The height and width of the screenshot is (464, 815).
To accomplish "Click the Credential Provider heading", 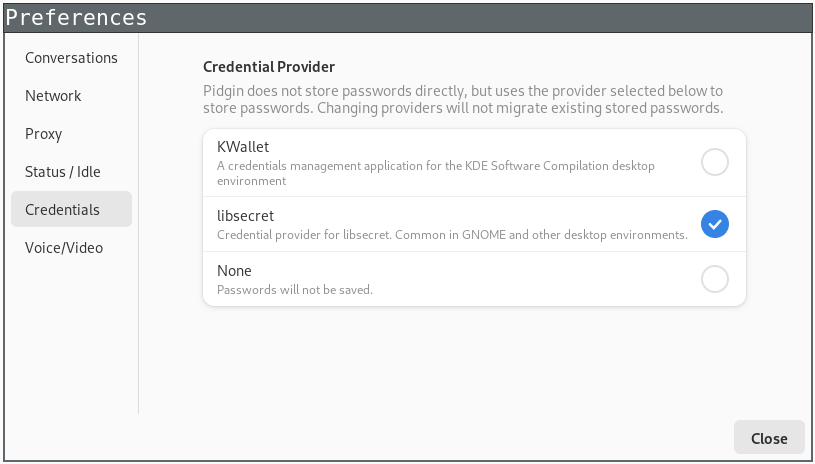I will [x=269, y=67].
